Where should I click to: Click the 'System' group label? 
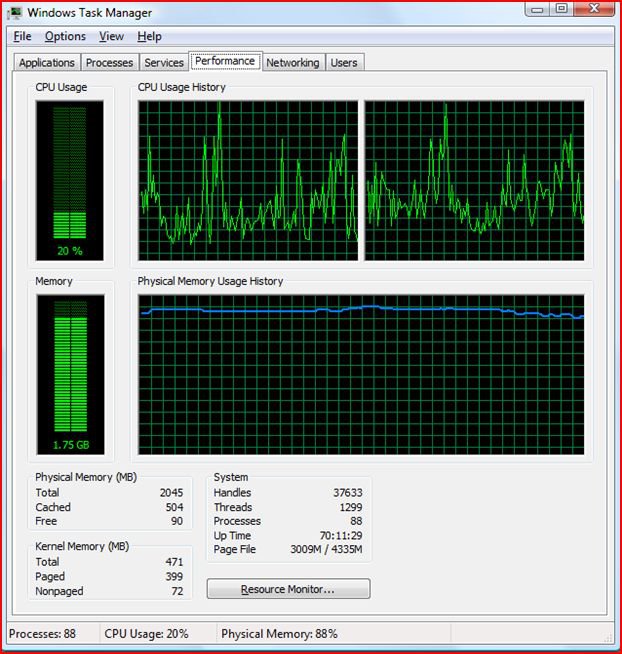231,477
